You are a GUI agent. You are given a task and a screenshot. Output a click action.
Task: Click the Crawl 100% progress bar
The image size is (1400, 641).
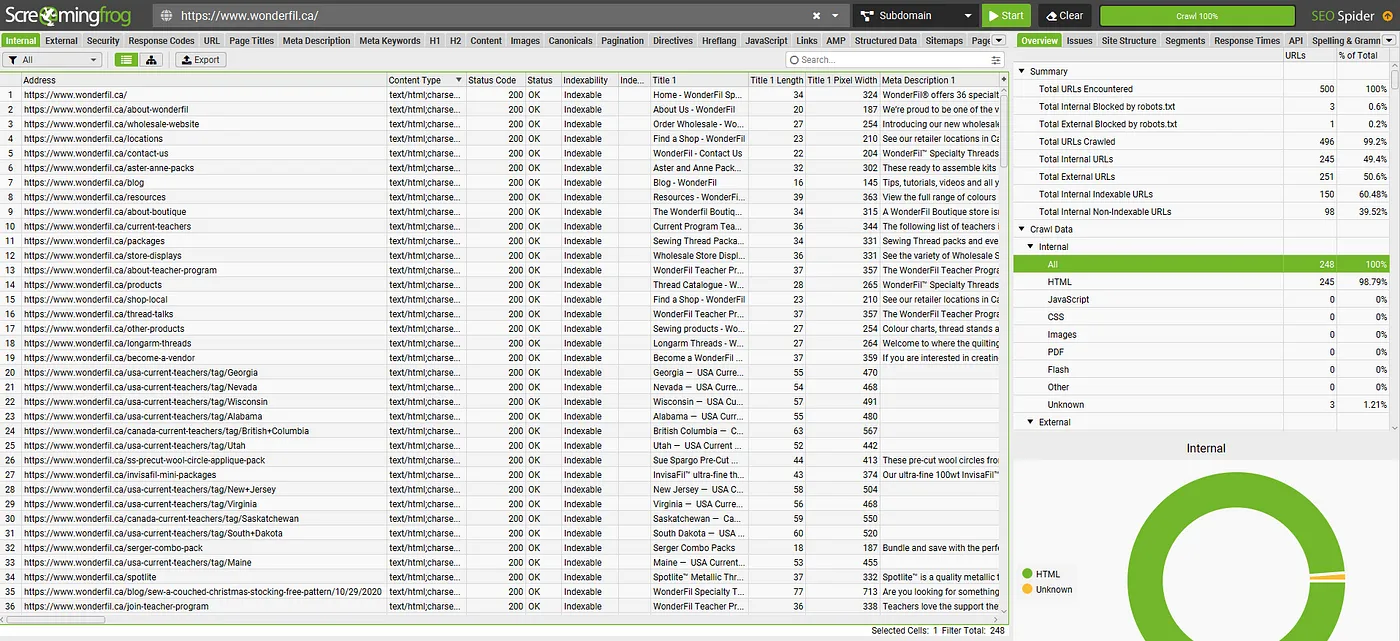(1197, 16)
